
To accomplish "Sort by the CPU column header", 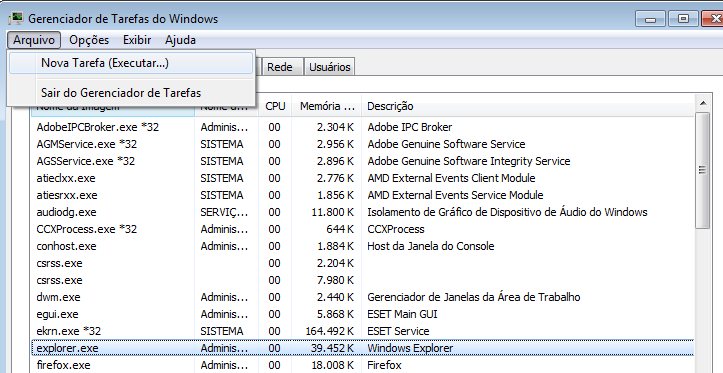I will click(275, 106).
